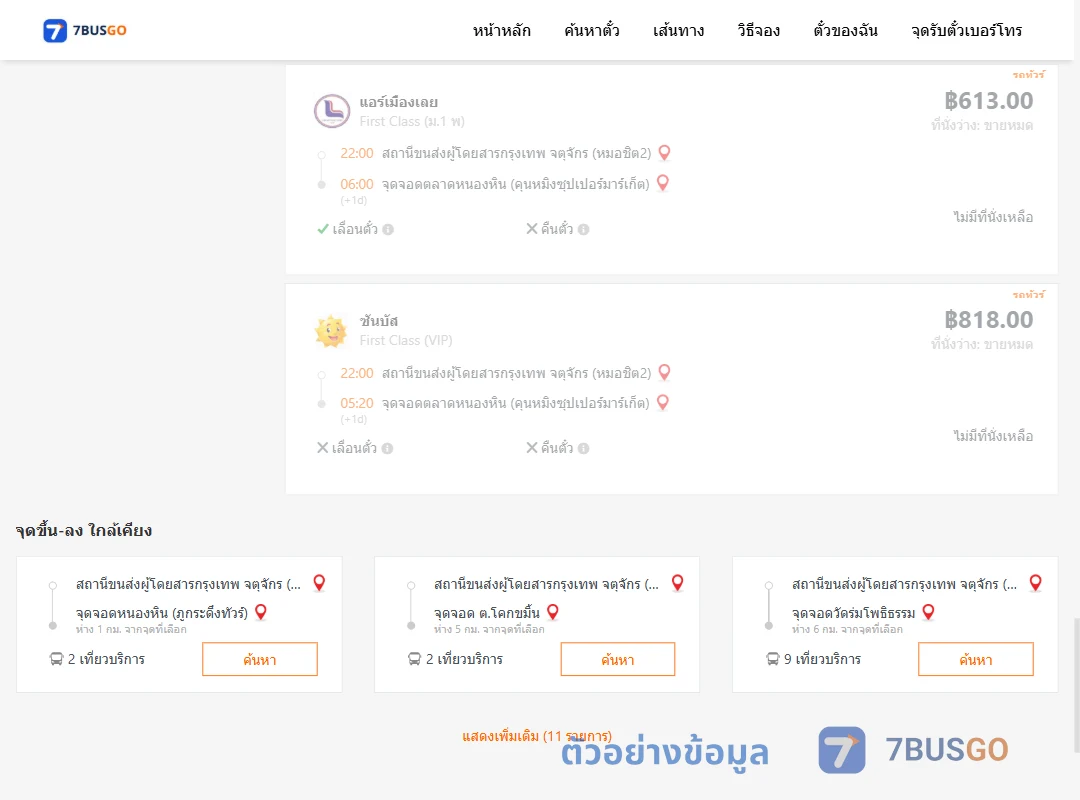Viewport: 1080px width, 800px height.
Task: Show เลื่อนตั๋ว info icon on ชันบัส trip
Action: [388, 449]
